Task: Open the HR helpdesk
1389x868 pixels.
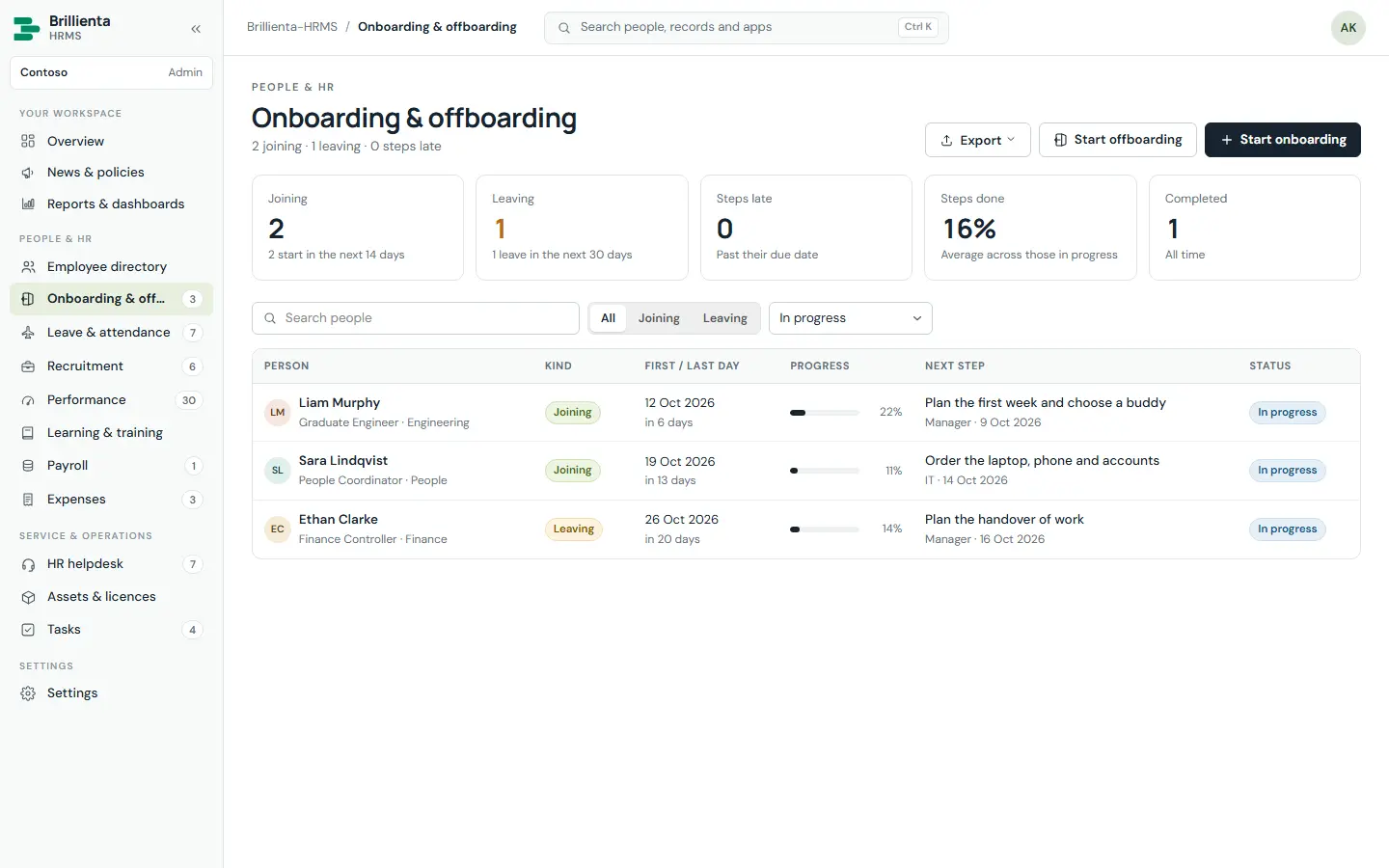Action: 111,563
